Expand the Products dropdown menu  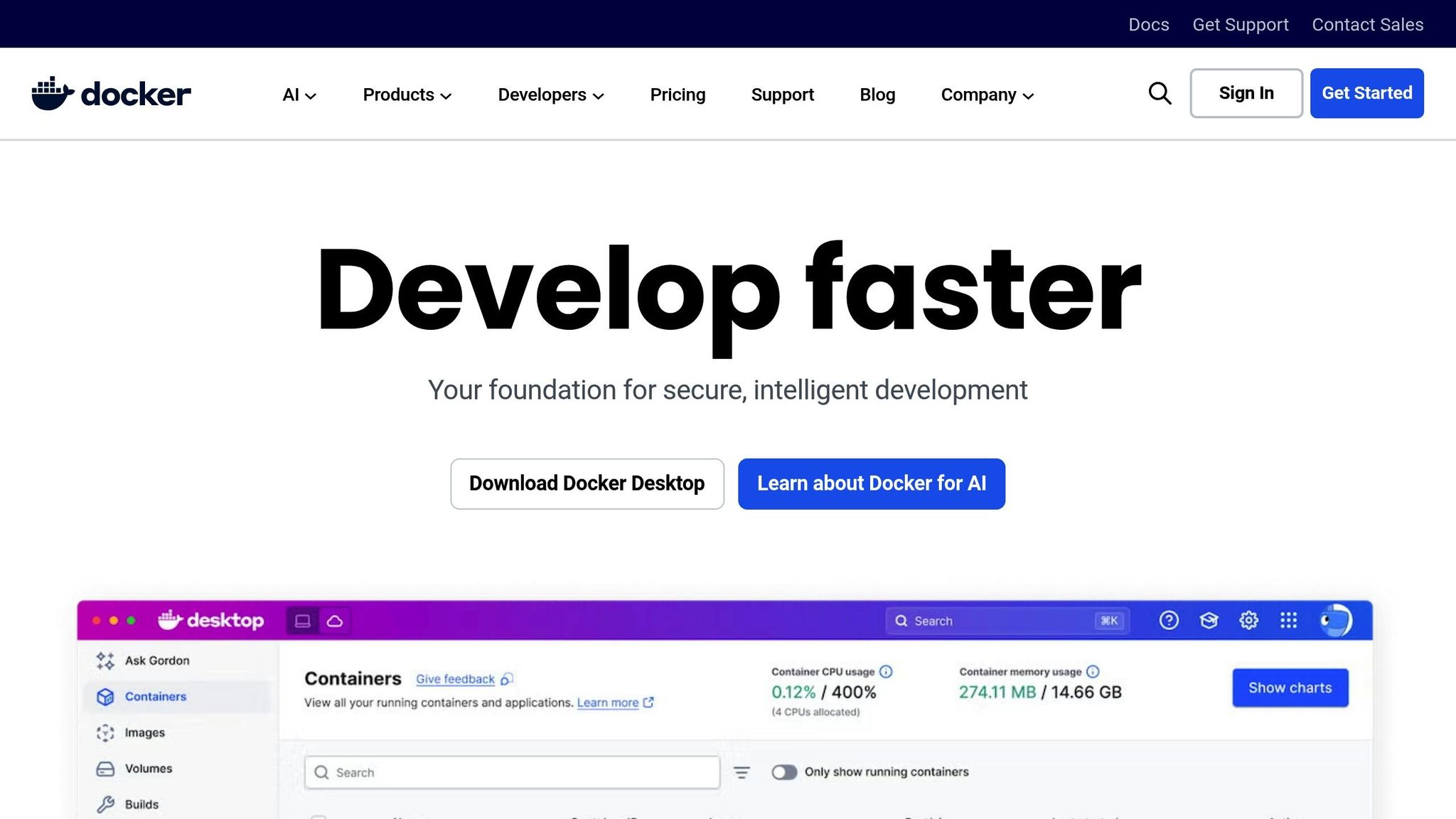[x=407, y=95]
